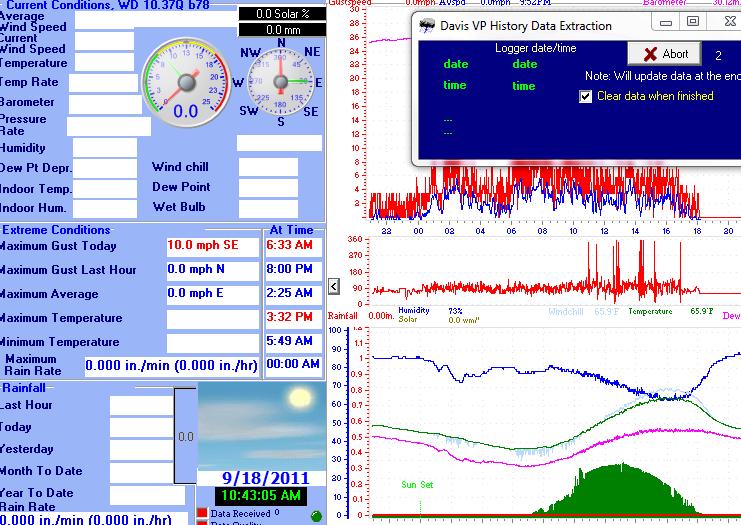This screenshot has height=525, width=741.
Task: Click the 'Logger date/time' label in dialog
Action: [x=535, y=48]
